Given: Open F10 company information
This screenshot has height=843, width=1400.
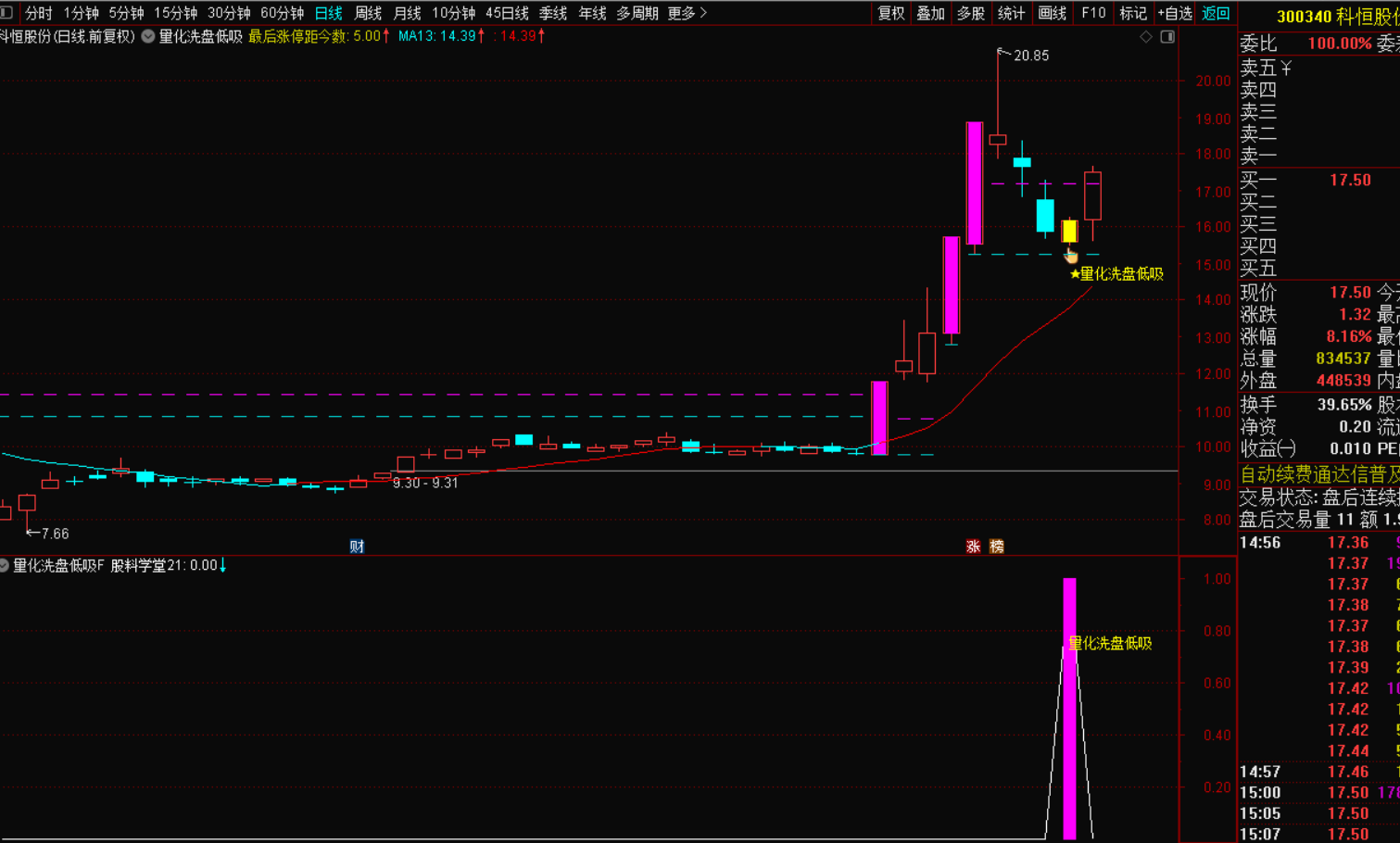Looking at the screenshot, I should point(1093,13).
